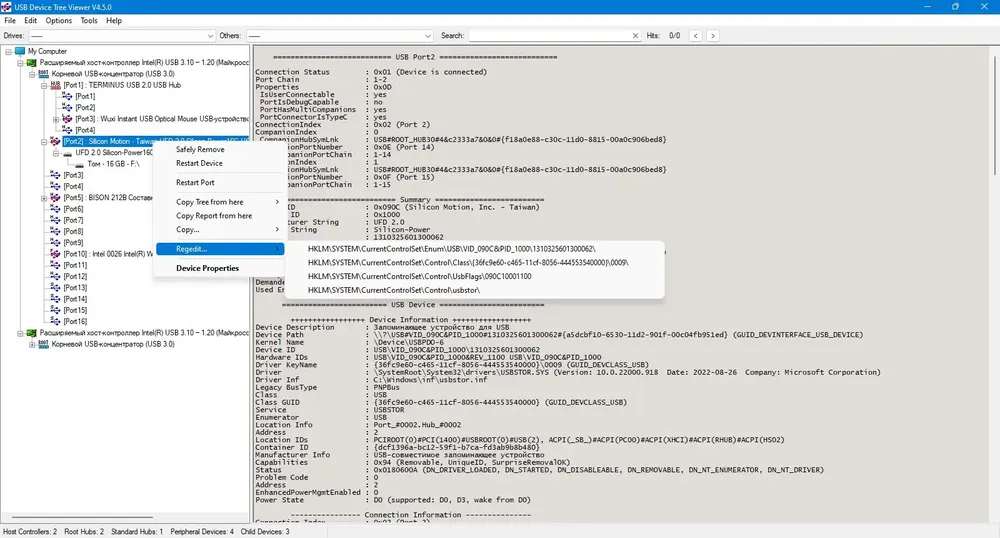Go to previous search hit
This screenshot has width=1000, height=538.
click(696, 36)
